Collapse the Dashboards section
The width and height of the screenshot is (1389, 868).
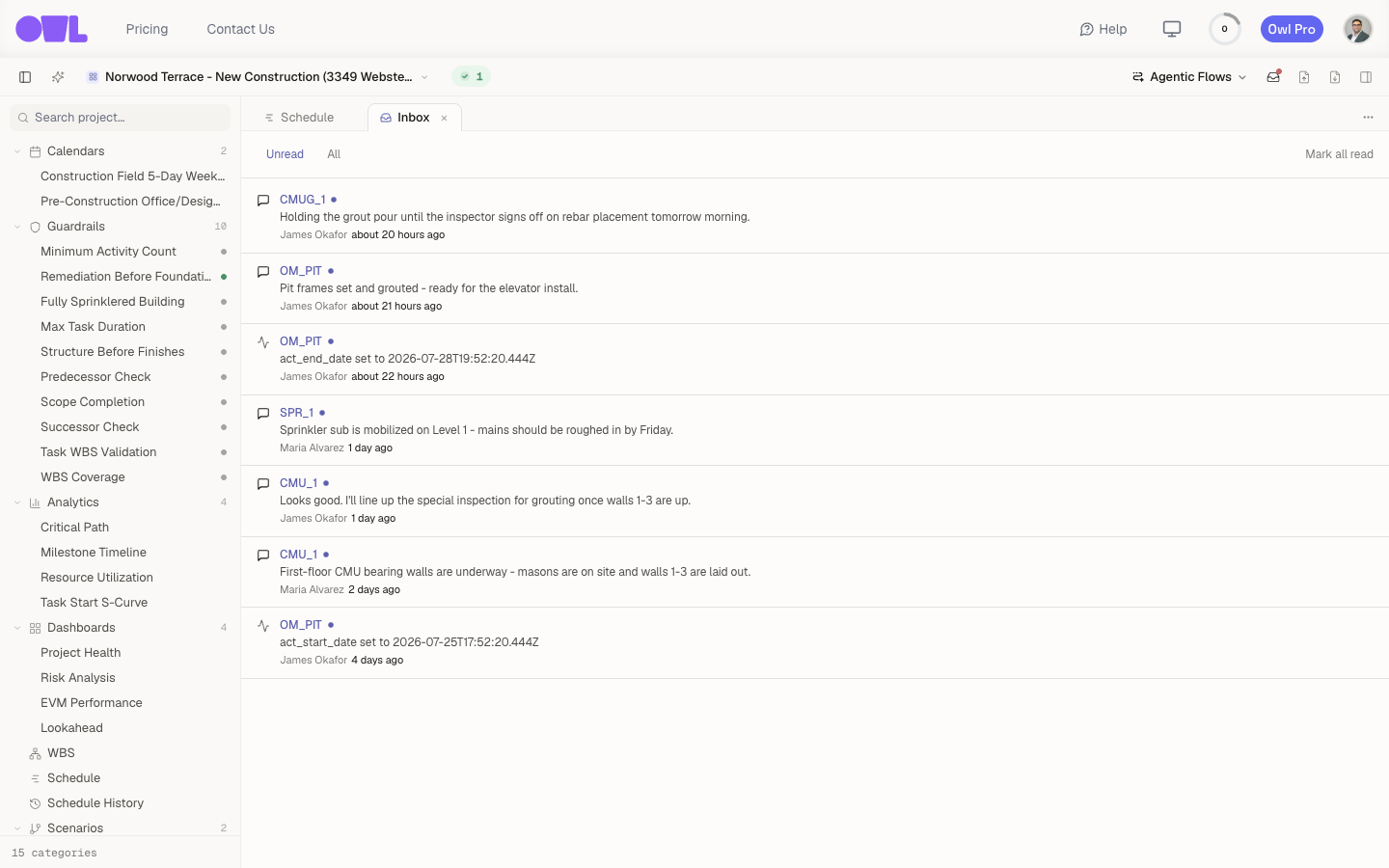[x=17, y=628]
